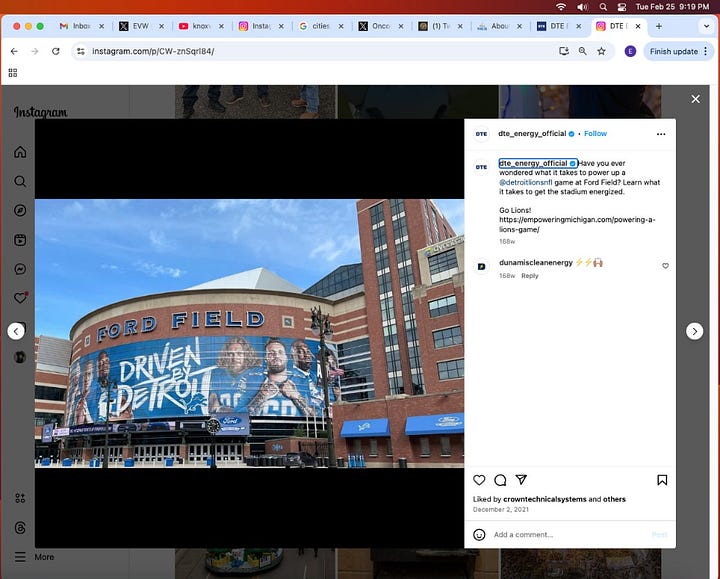
Task: Share the post with the paper plane icon
Action: 521,480
